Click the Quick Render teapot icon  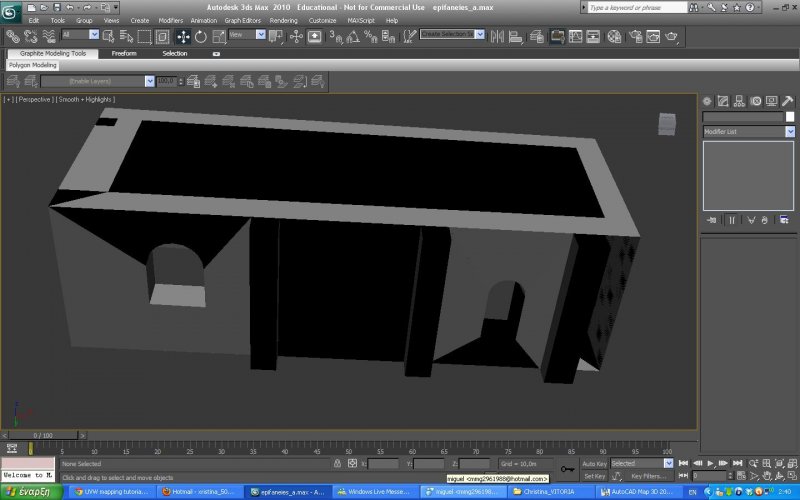pyautogui.click(x=671, y=37)
